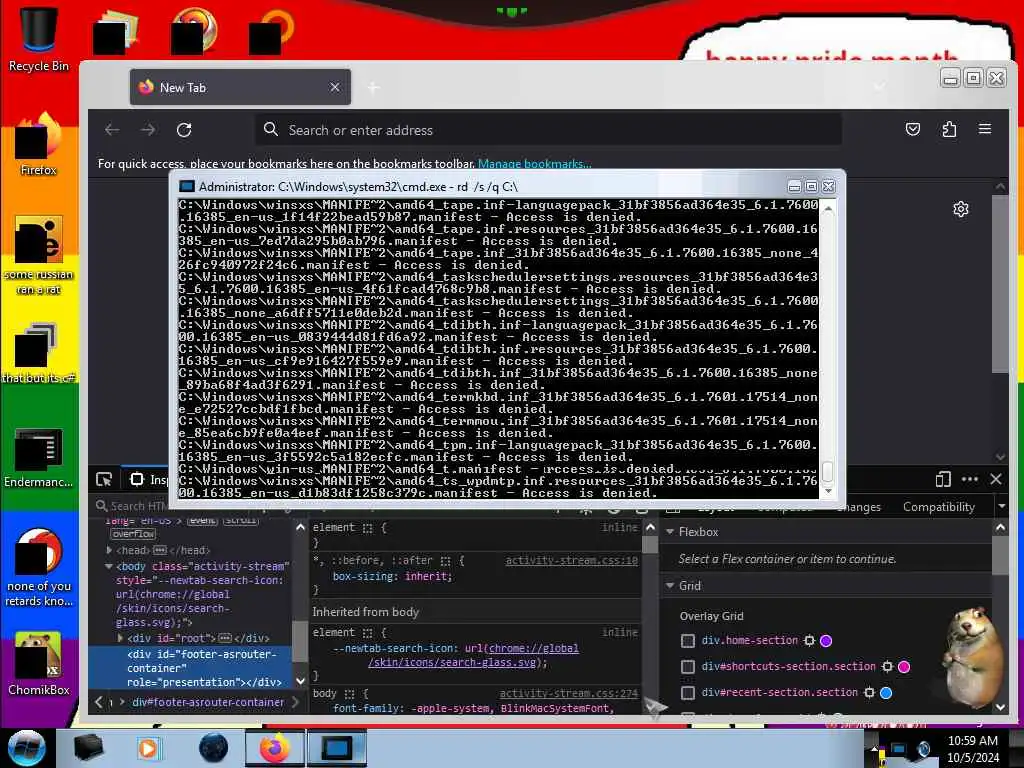This screenshot has width=1024, height=768.
Task: Enable overlay grid for div#recent-section.section
Action: tap(688, 693)
